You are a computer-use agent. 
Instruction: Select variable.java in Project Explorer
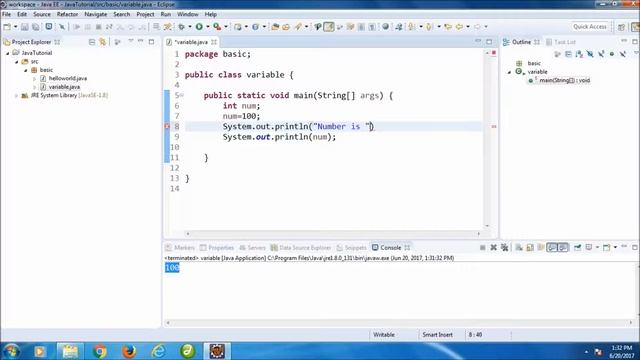tap(60, 87)
